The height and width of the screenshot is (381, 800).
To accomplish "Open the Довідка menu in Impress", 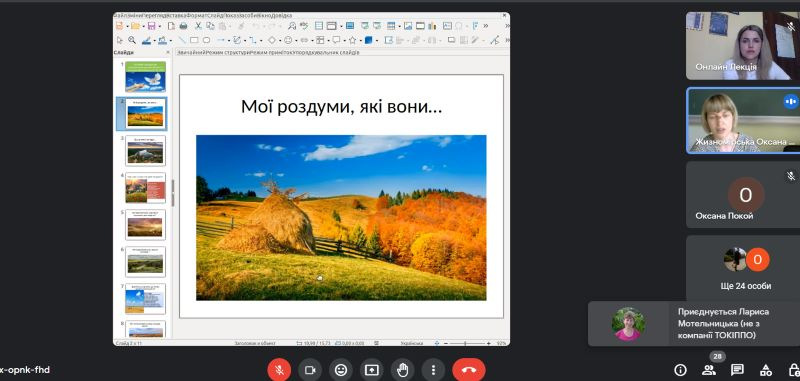I will coord(283,16).
